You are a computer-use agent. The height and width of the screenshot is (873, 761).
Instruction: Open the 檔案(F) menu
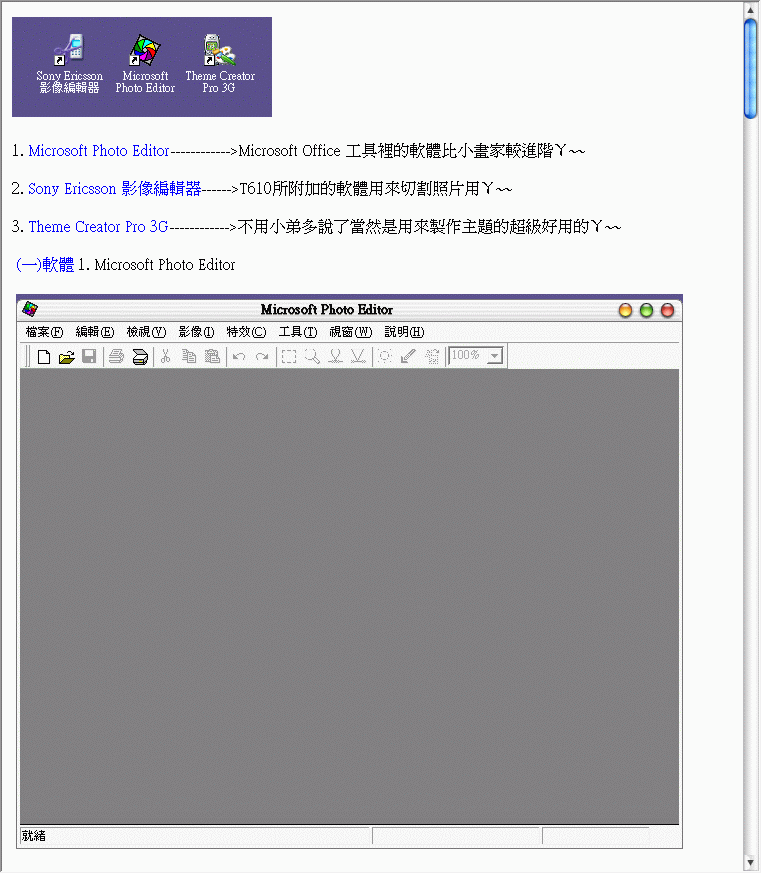point(45,332)
